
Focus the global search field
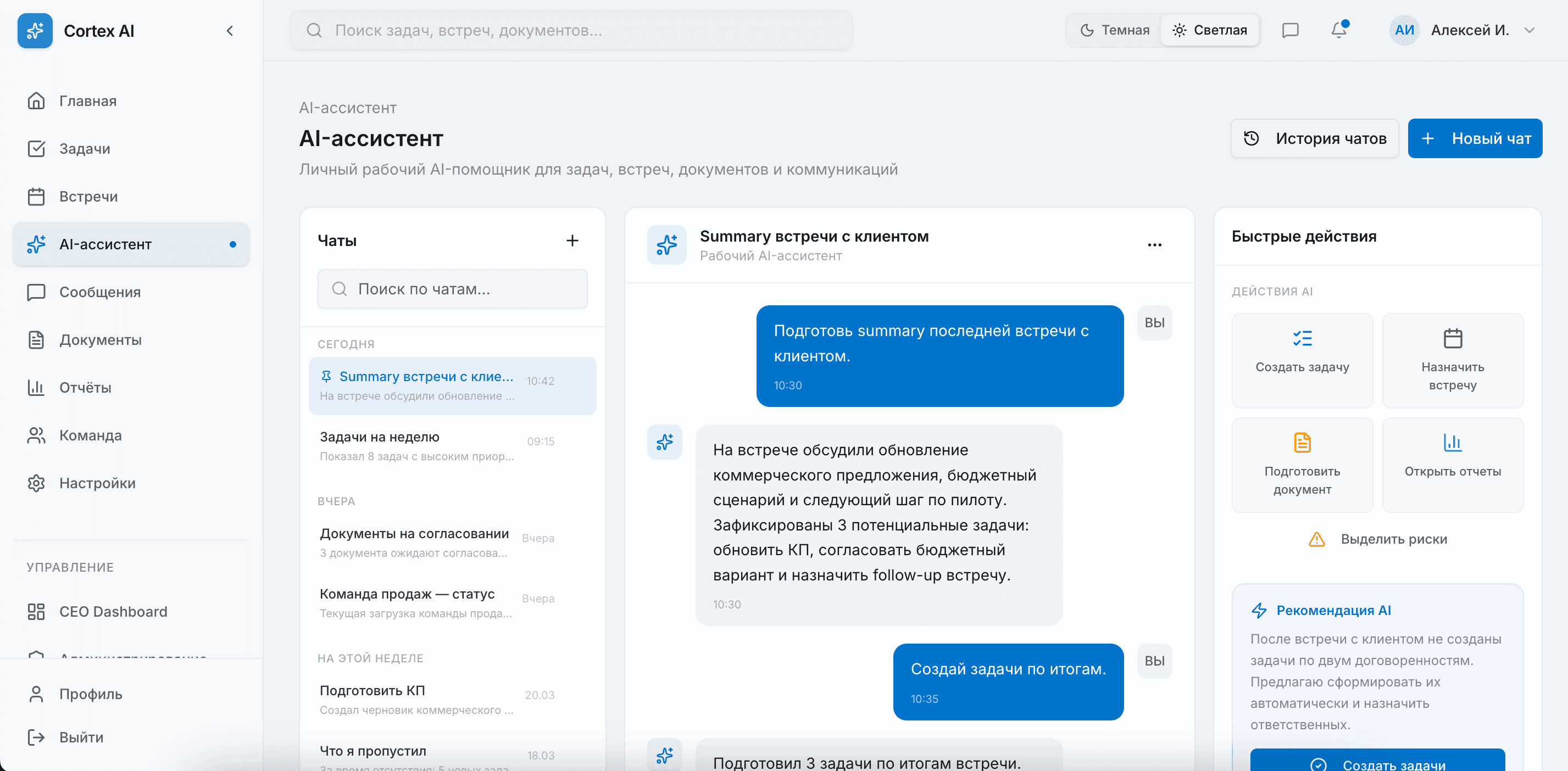click(x=571, y=30)
